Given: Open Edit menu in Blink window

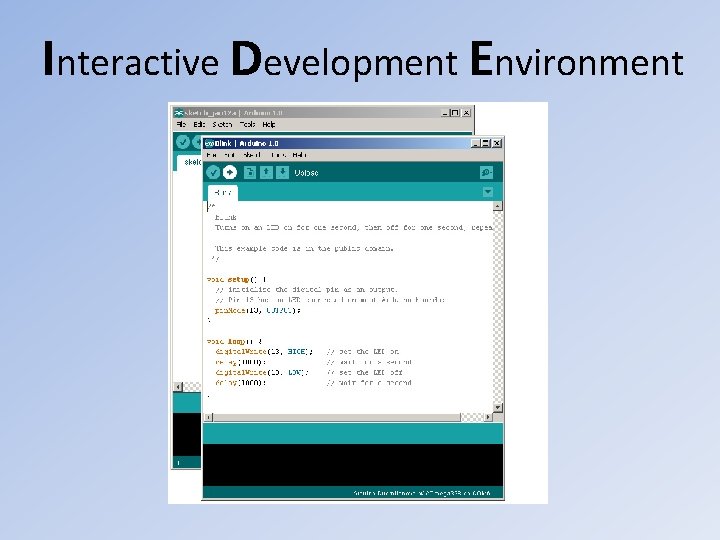Looking at the screenshot, I should (x=229, y=155).
